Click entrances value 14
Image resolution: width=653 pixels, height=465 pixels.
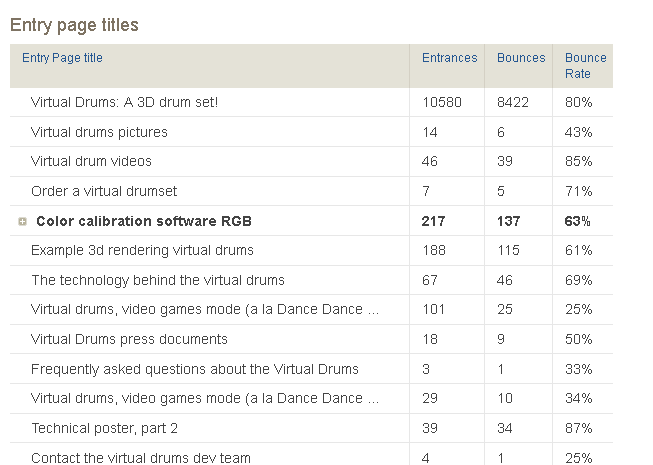(x=430, y=132)
